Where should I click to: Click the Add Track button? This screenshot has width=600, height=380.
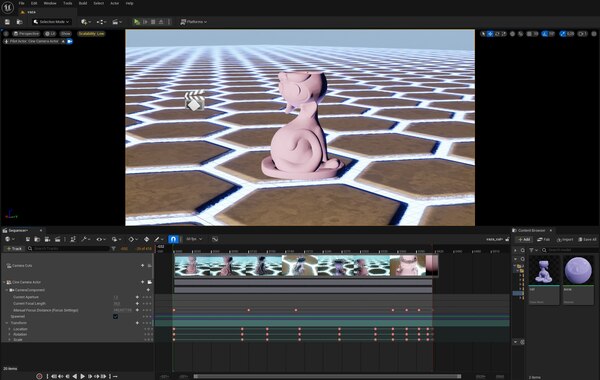[x=14, y=249]
